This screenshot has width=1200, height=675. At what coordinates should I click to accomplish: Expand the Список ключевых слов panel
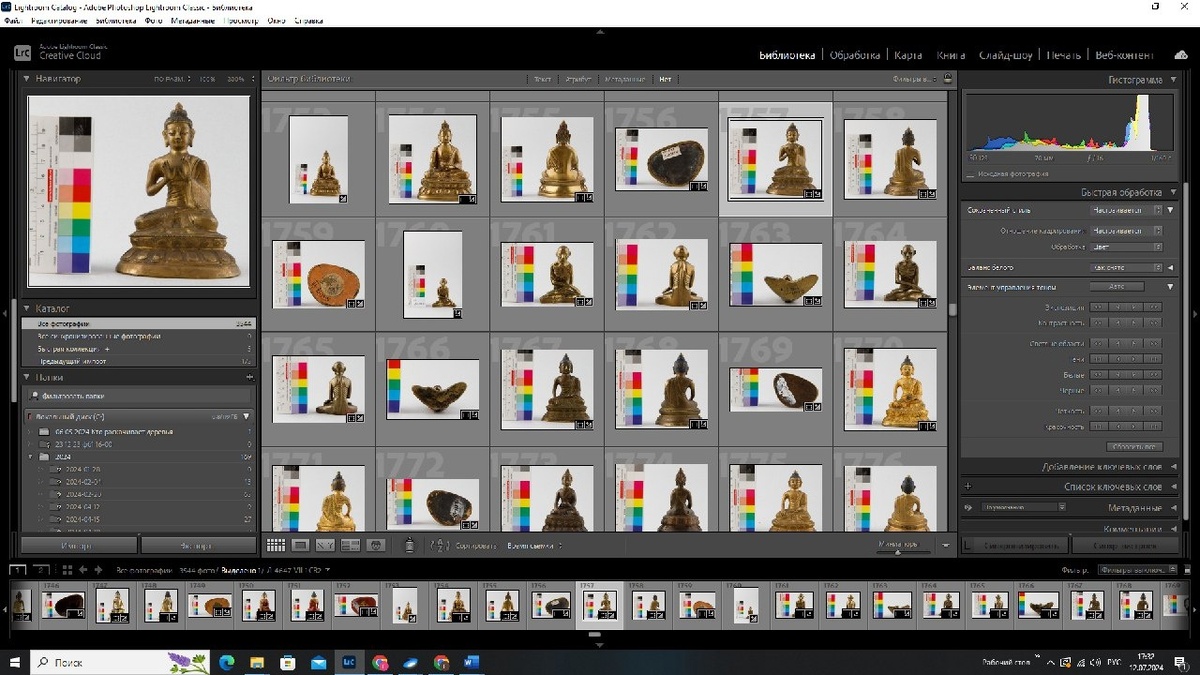[1172, 487]
